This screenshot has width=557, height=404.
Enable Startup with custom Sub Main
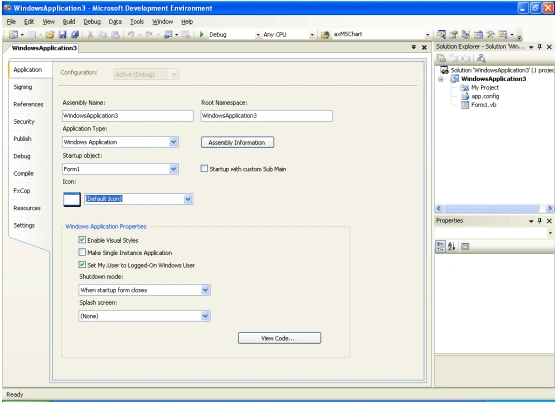point(204,168)
